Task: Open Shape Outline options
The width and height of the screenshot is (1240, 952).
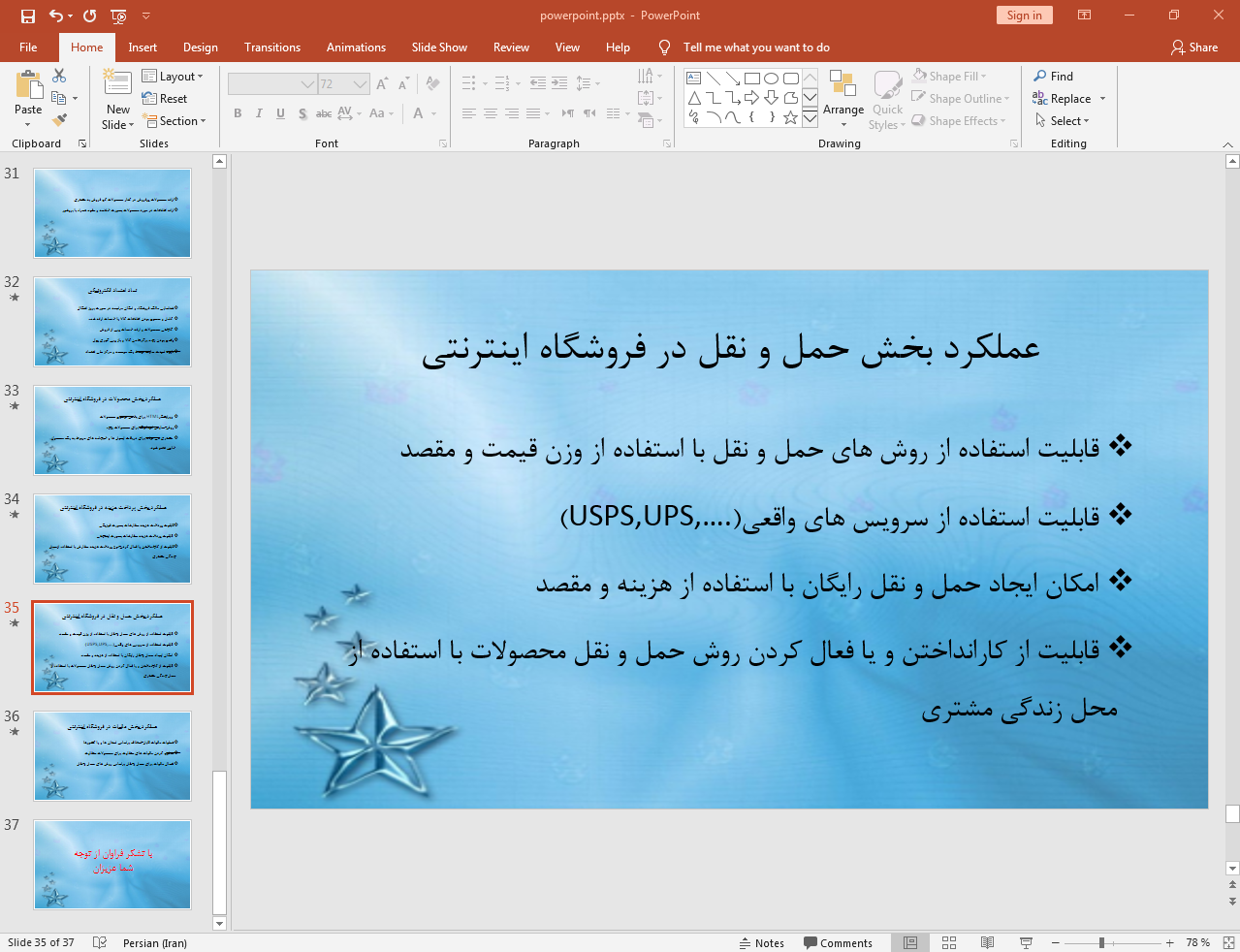Action: point(961,98)
